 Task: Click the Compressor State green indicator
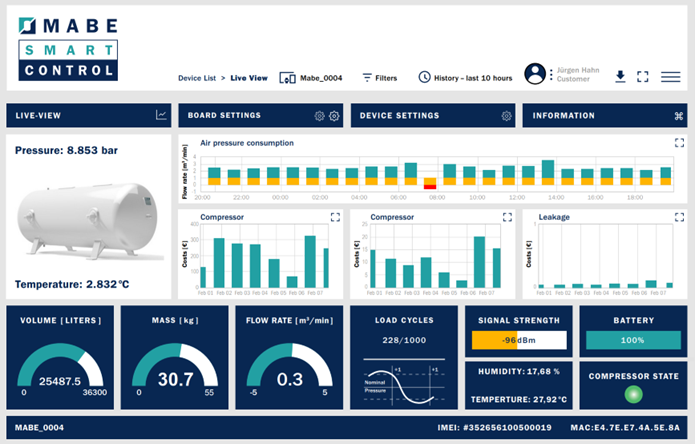(x=630, y=395)
